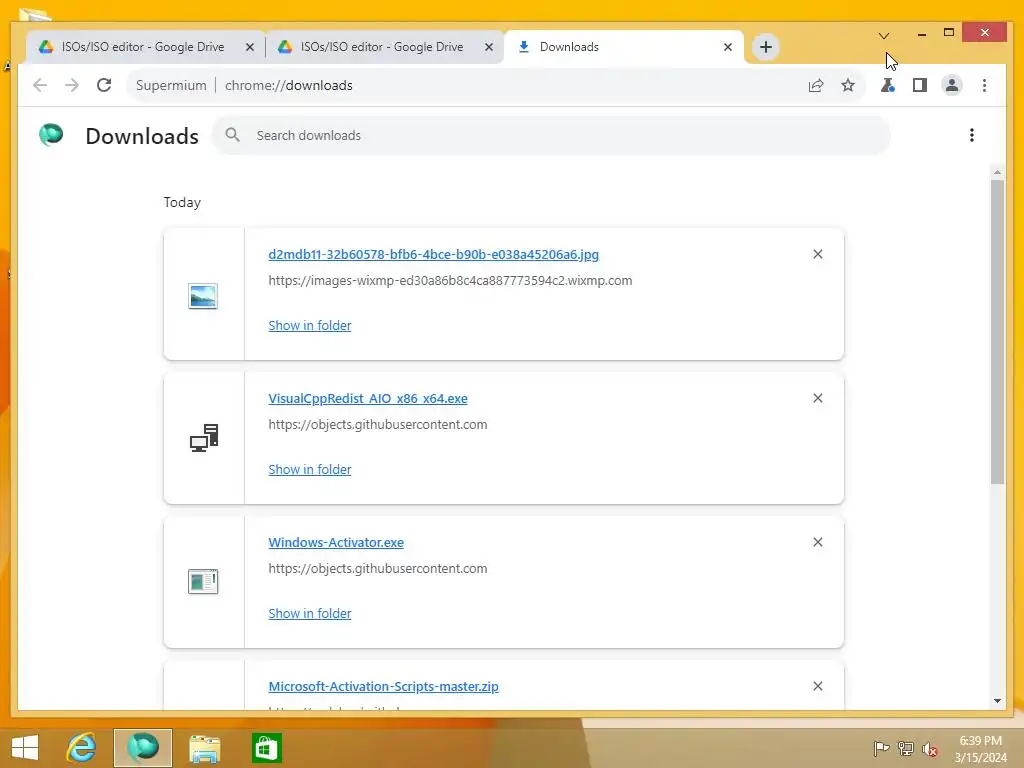Click the vertical scrollbar thumb
The height and width of the screenshot is (768, 1024).
coord(997,332)
